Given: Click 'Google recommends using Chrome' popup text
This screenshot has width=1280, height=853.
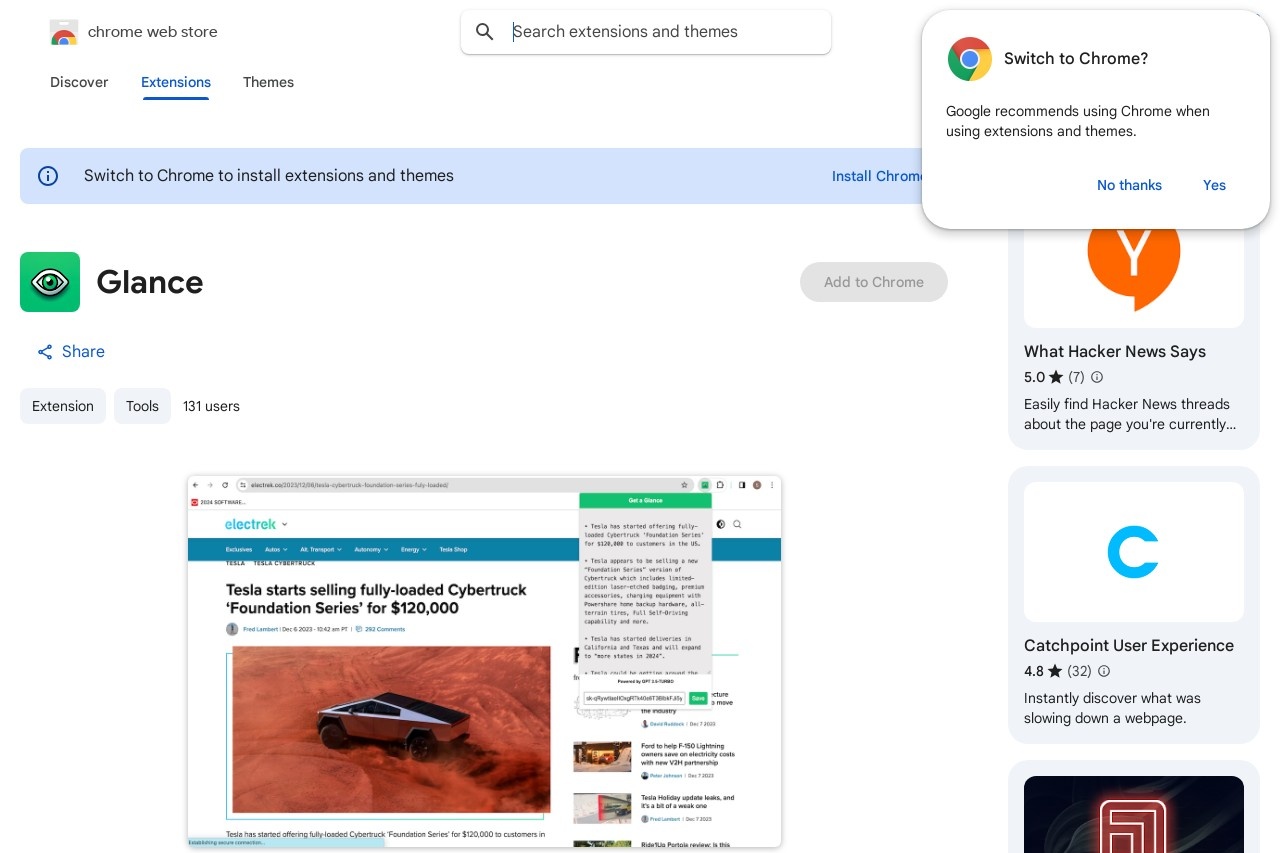Looking at the screenshot, I should 1078,121.
